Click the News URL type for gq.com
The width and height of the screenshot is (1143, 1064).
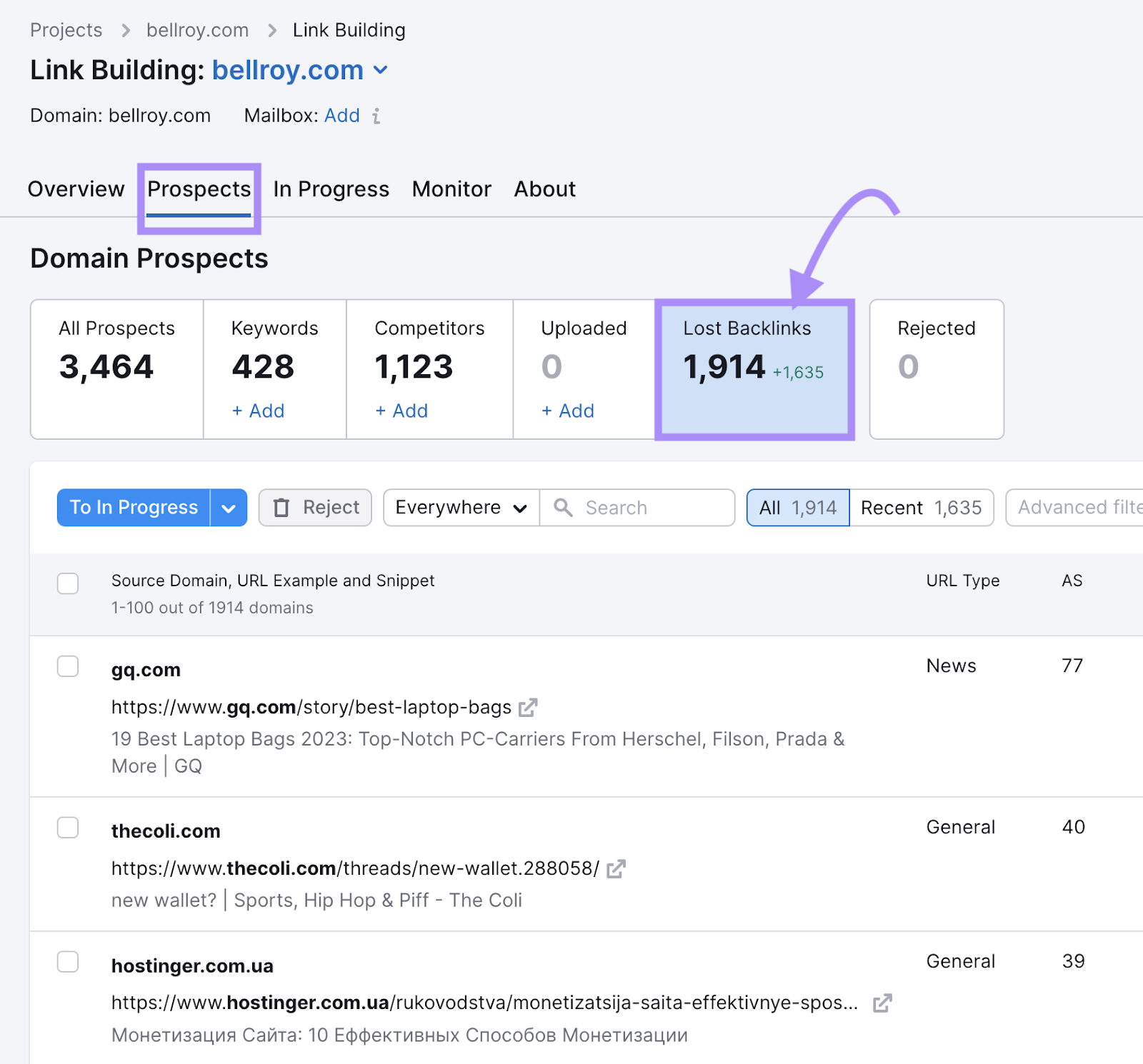coord(952,666)
